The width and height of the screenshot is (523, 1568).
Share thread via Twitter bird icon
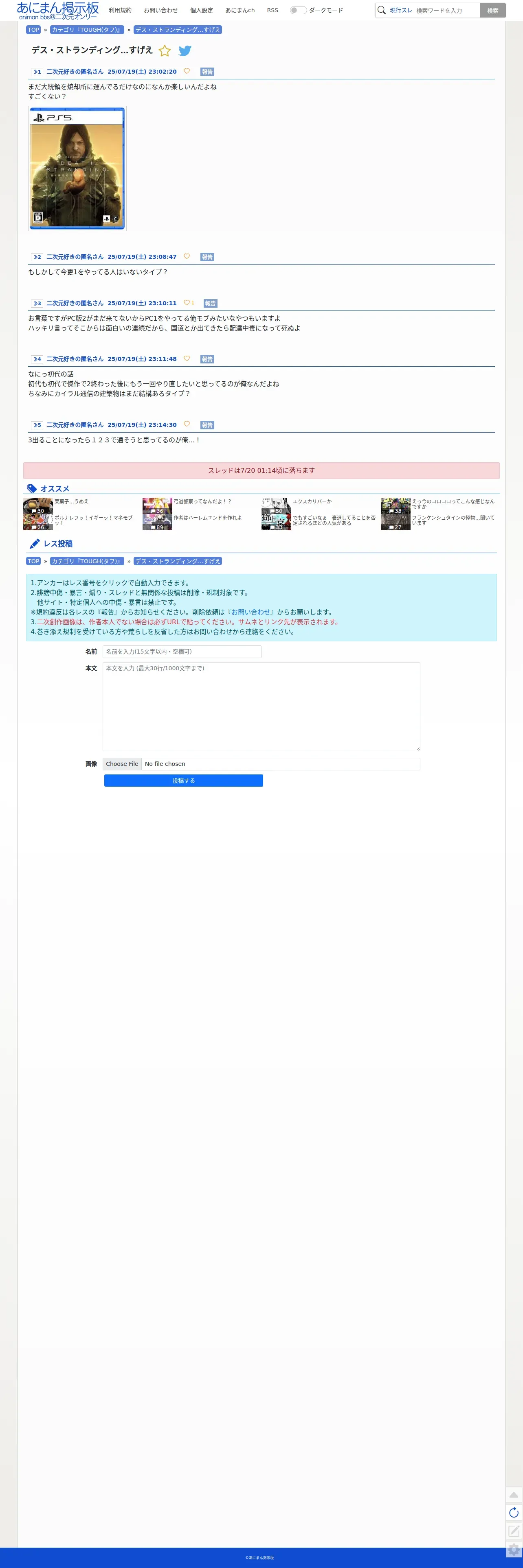[185, 51]
